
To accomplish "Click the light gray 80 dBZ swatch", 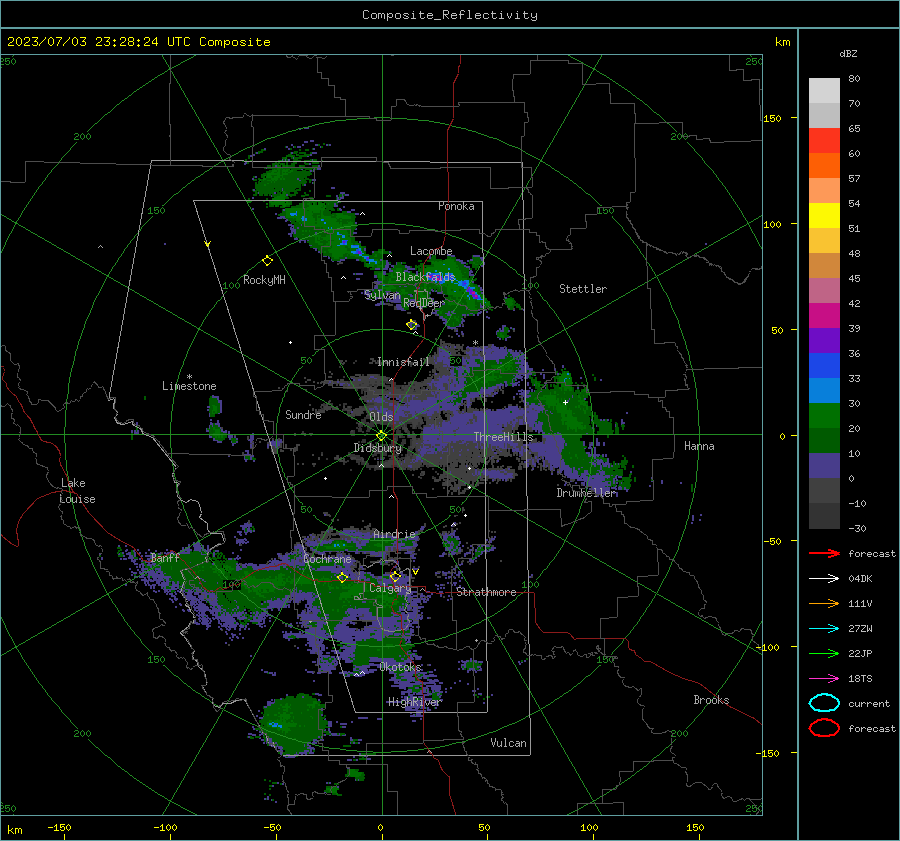I will coord(824,90).
